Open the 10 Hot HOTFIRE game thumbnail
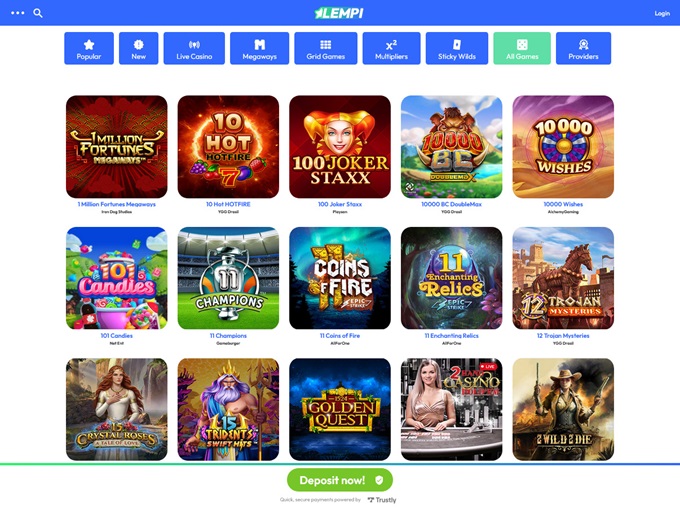The width and height of the screenshot is (680, 511). pos(228,147)
